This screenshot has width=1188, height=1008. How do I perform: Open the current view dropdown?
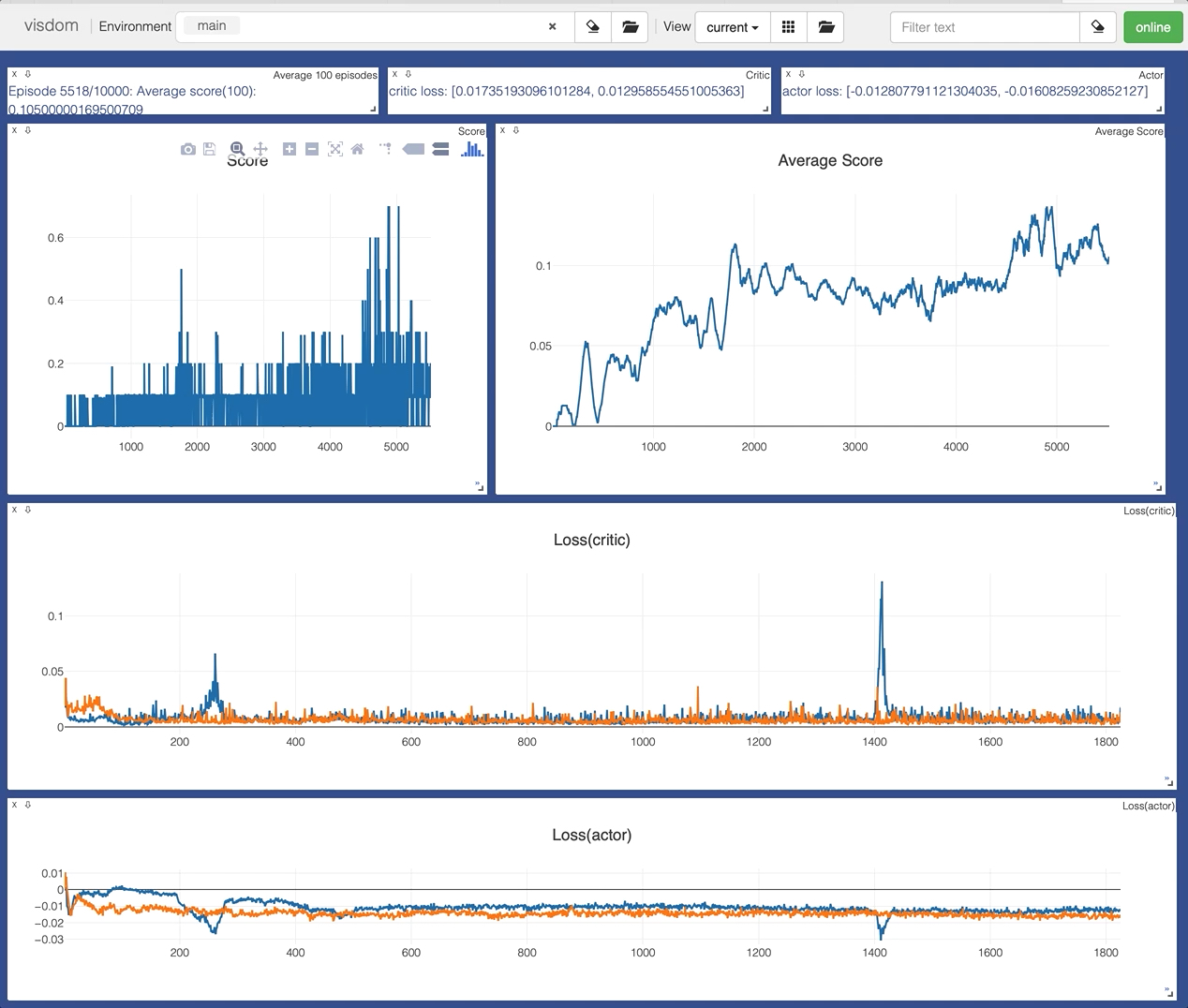tap(733, 27)
